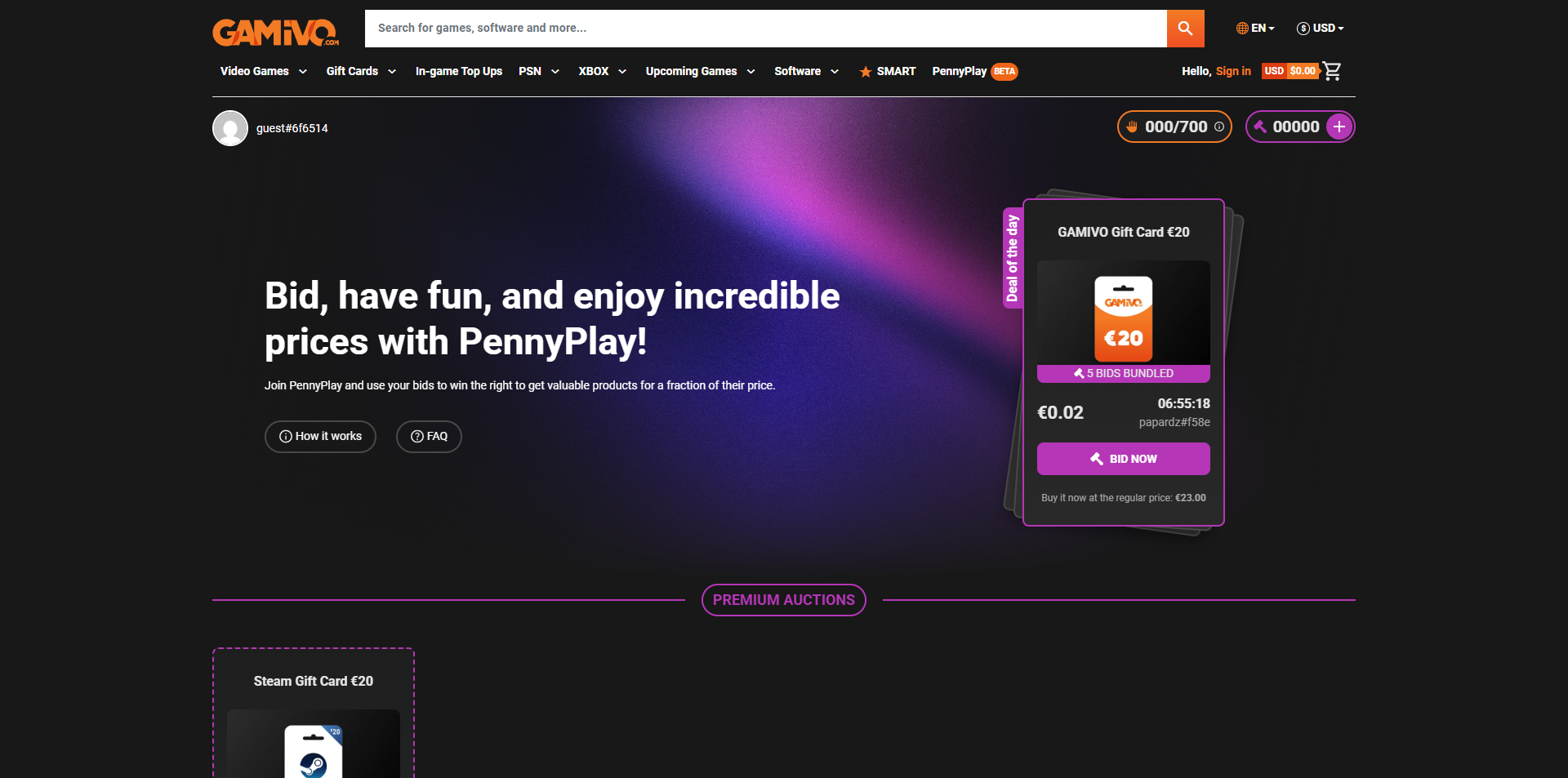Screen dimensions: 1568x778
Task: Click the dollar currency icon
Action: coord(1303,29)
